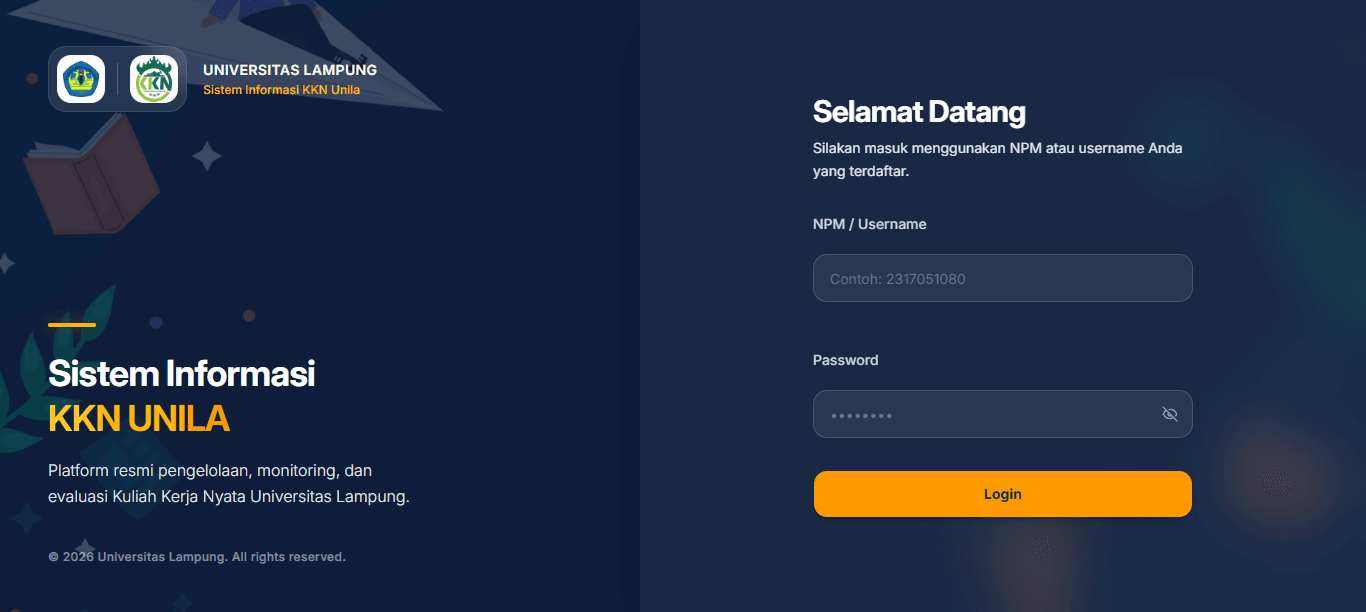Screen dimensions: 1366x612
Task: Click the copyright 2026 Universitas Lampung footer
Action: tap(197, 557)
